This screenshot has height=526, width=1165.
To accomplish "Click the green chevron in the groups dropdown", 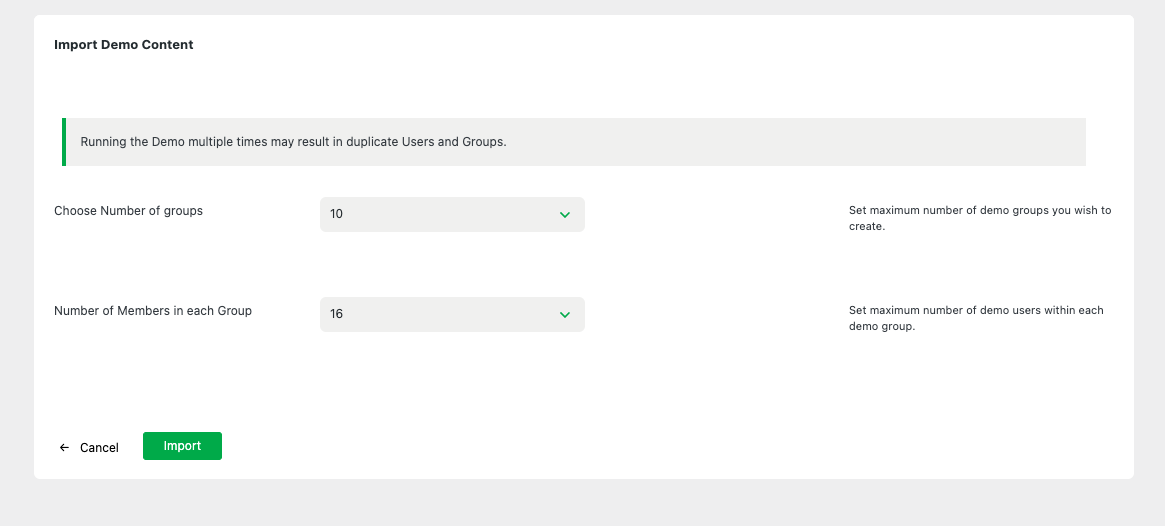I will 564,215.
